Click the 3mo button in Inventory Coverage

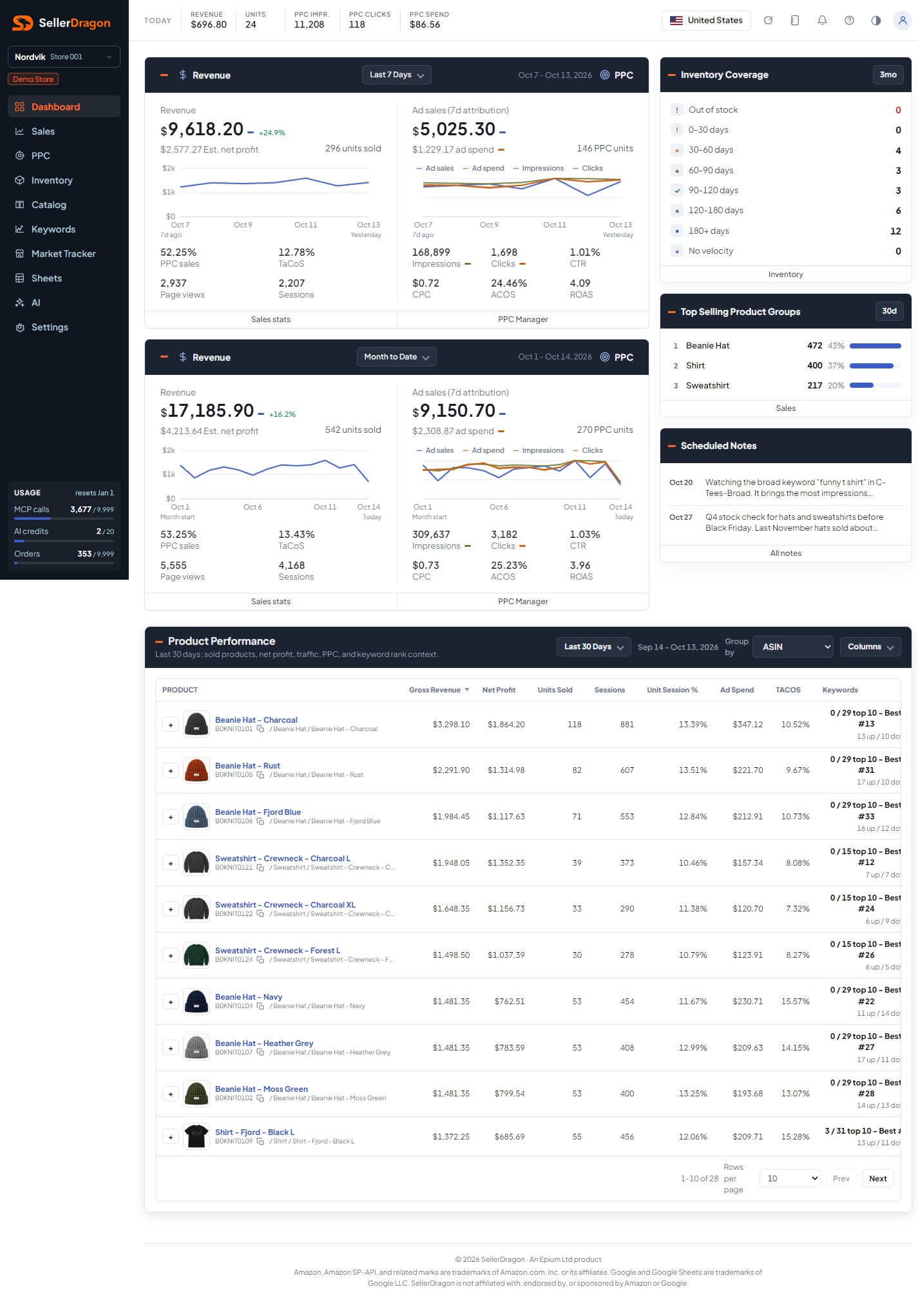[888, 75]
